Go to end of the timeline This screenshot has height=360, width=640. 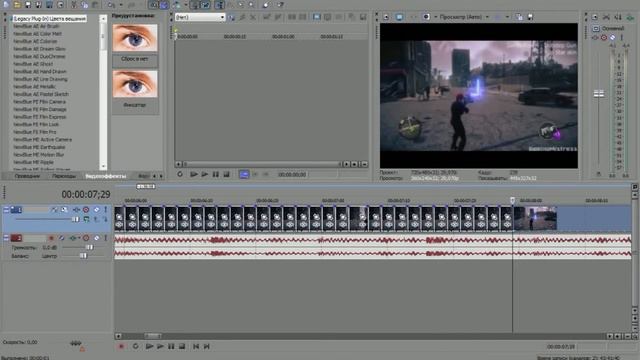pos(207,346)
